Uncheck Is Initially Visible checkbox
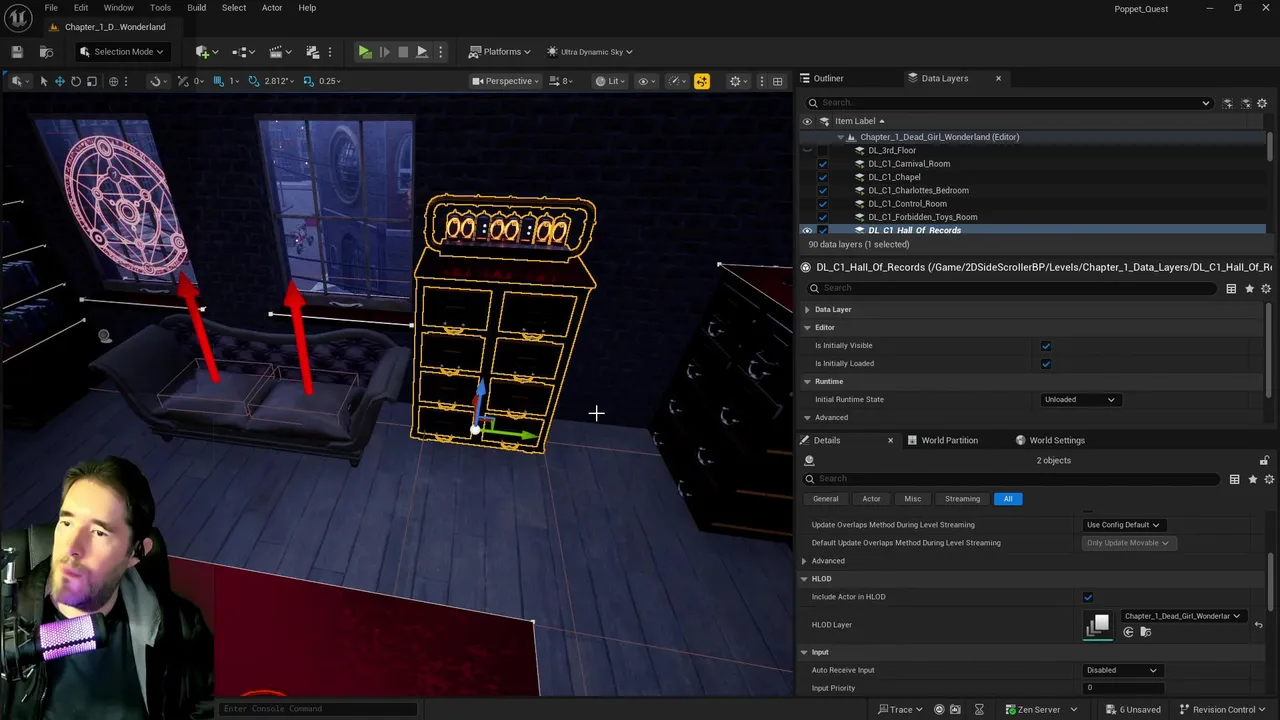Screen dimensions: 1280x720 click(1046, 346)
